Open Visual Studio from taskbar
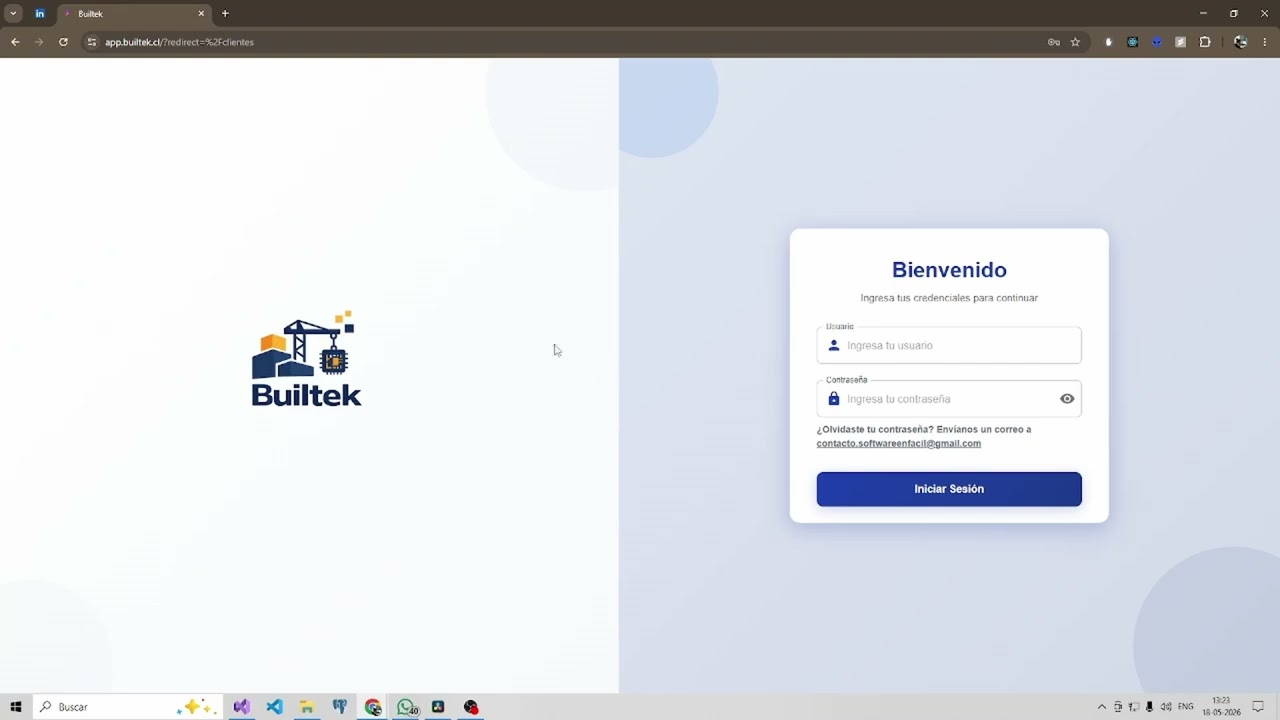This screenshot has height=720, width=1280. pyautogui.click(x=242, y=707)
